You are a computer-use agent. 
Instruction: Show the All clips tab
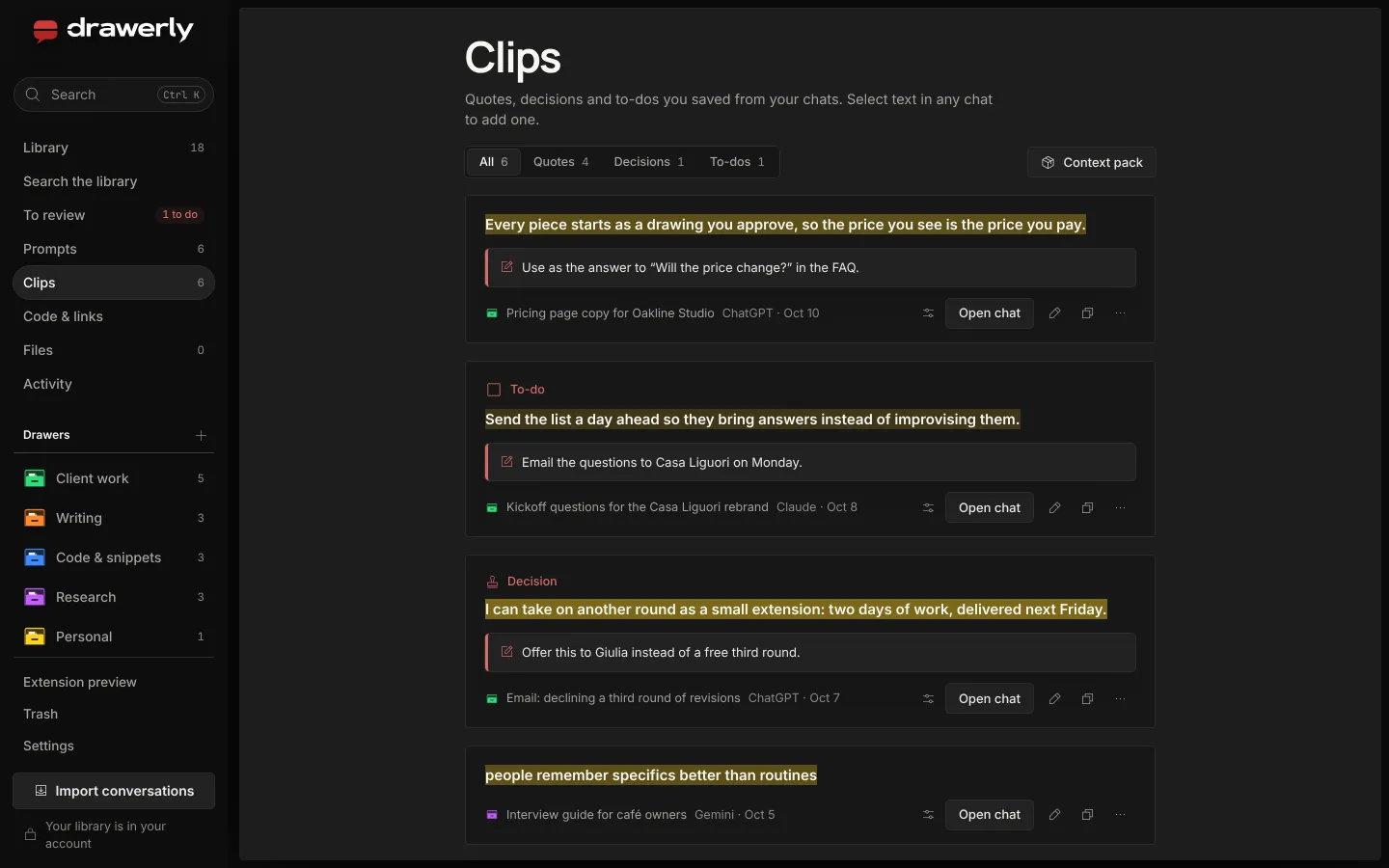[494, 162]
